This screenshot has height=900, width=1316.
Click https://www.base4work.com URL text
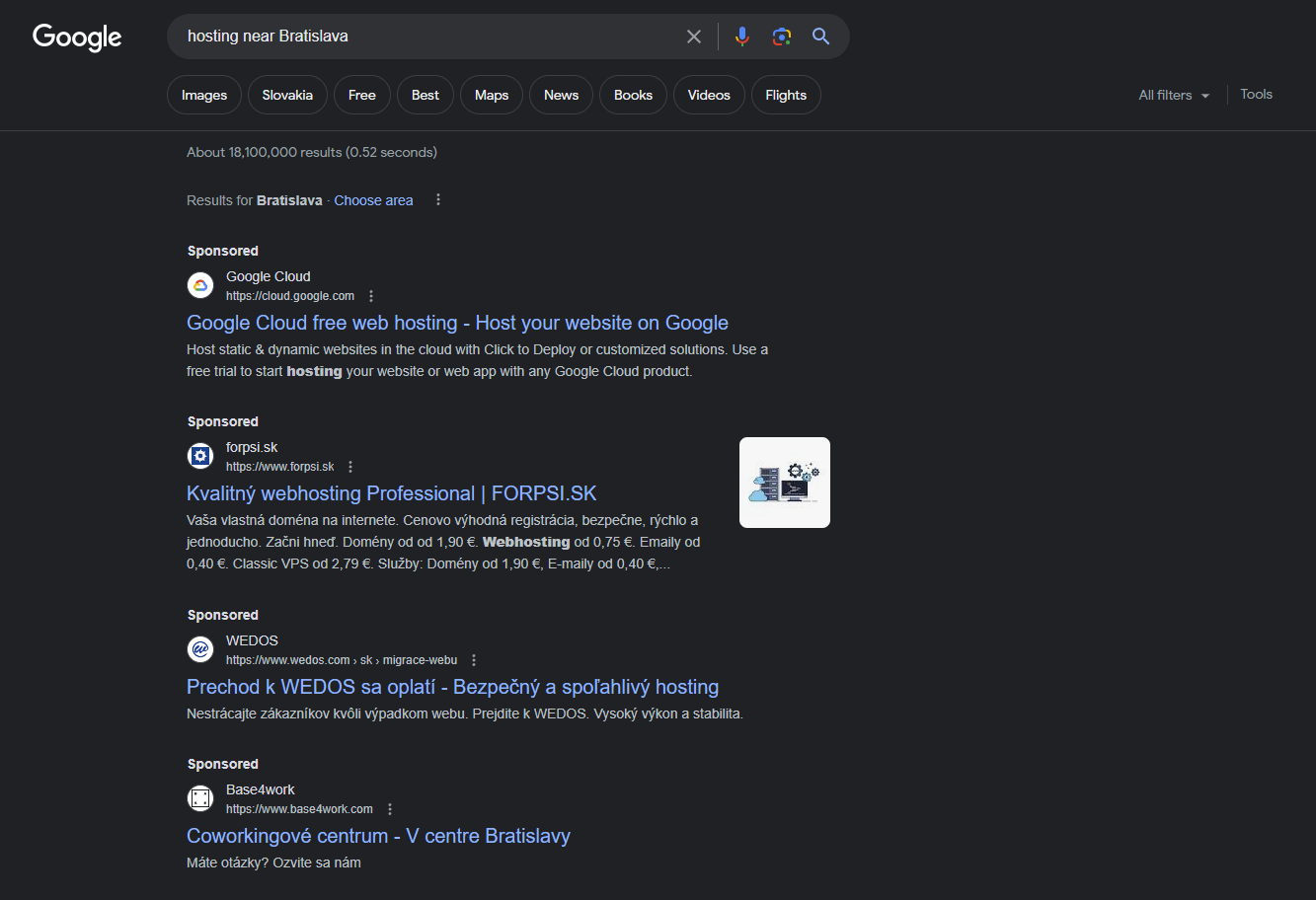299,809
